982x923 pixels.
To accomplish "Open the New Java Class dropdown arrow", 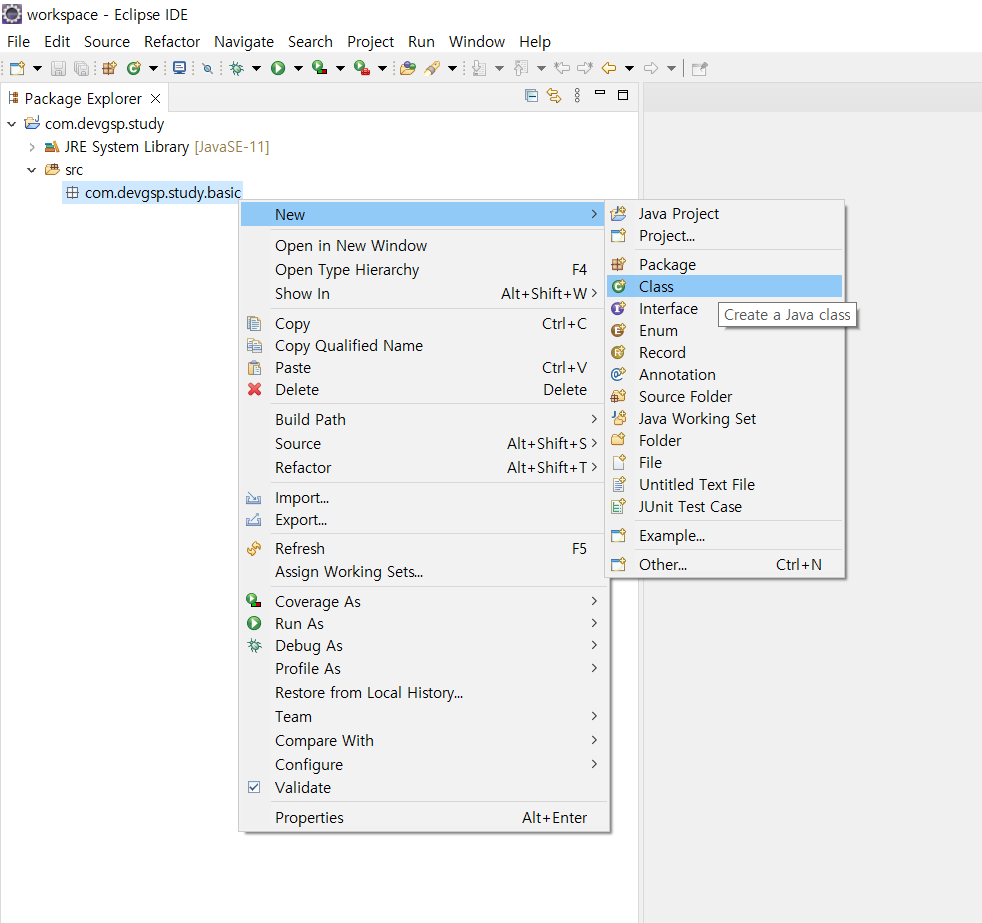I will (x=153, y=68).
